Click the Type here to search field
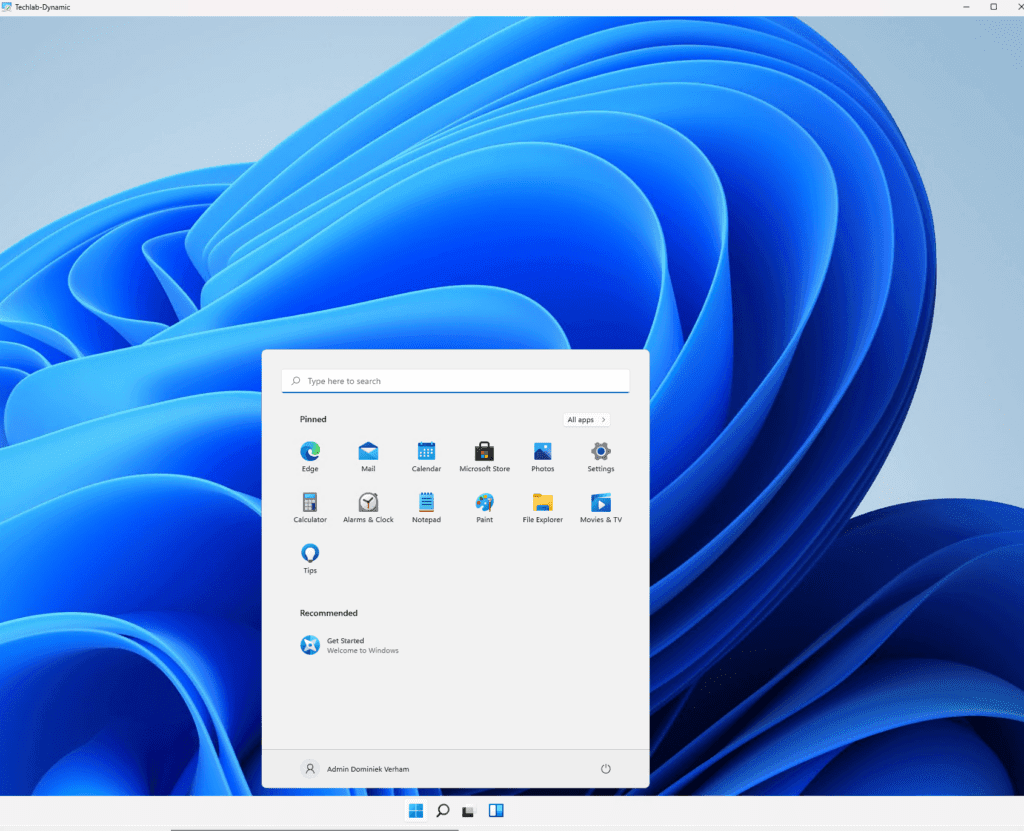 tap(455, 381)
